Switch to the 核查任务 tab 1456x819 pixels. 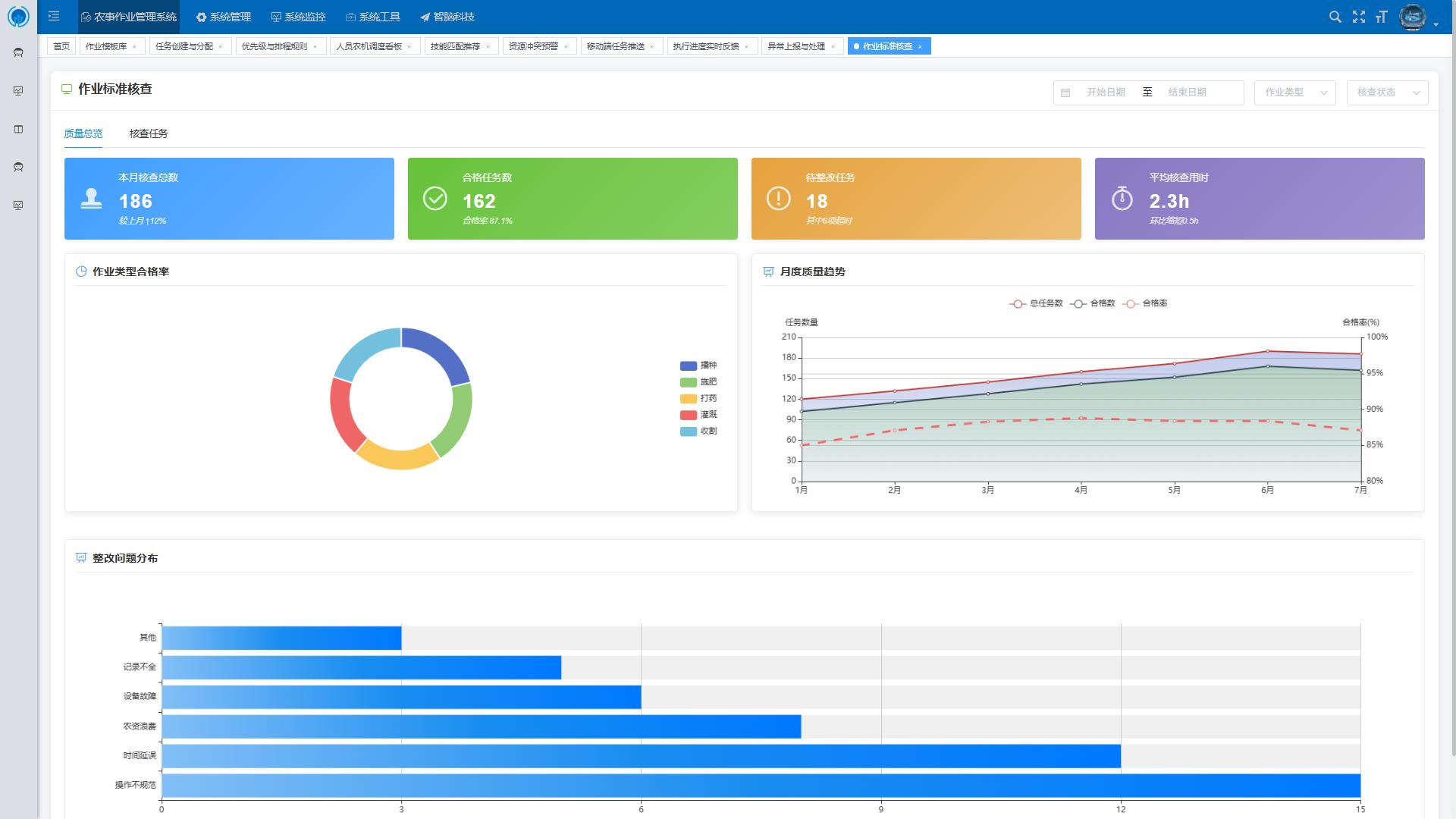click(149, 133)
